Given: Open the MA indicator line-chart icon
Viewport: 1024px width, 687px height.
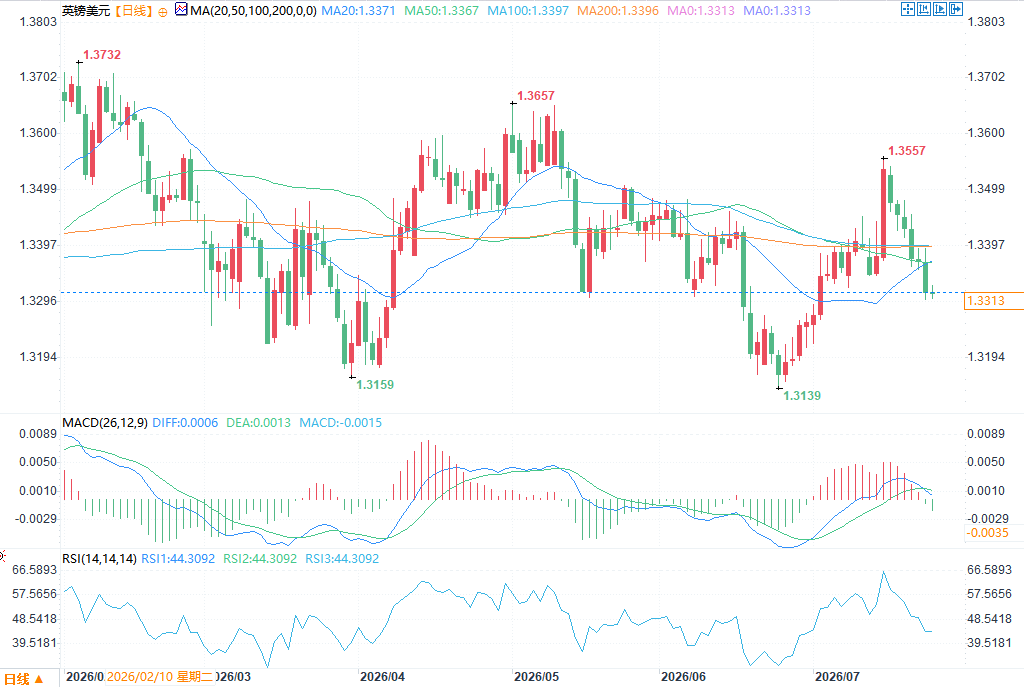Looking at the screenshot, I should pos(181,10).
